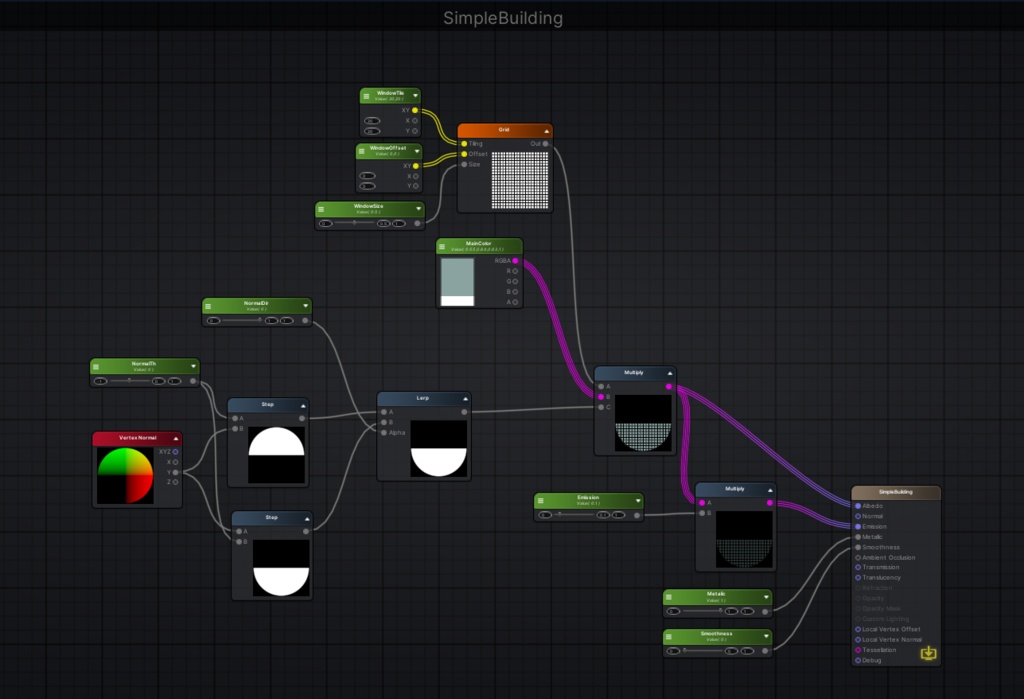Collapse the Grid node using its header arrow
1024x699 pixels.
point(547,131)
